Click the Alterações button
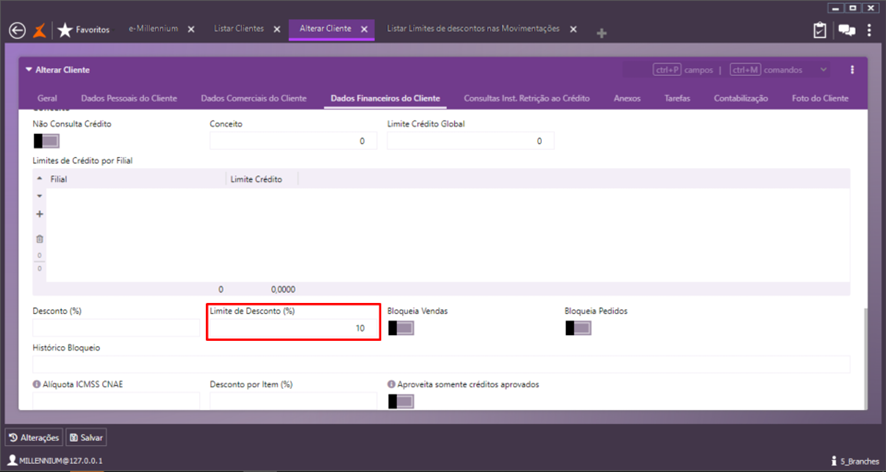 pos(34,438)
